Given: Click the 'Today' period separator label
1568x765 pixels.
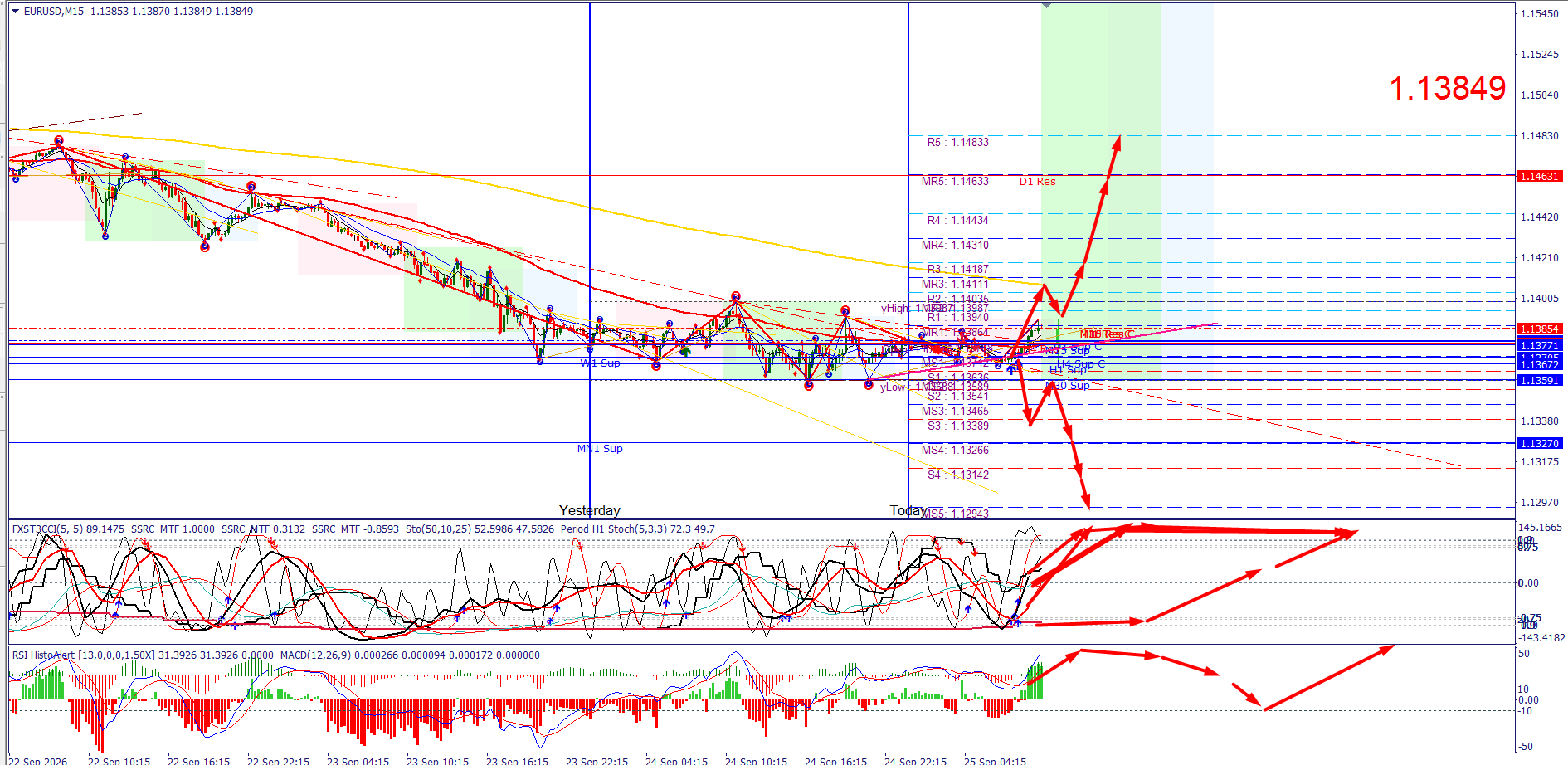Looking at the screenshot, I should click(x=907, y=511).
